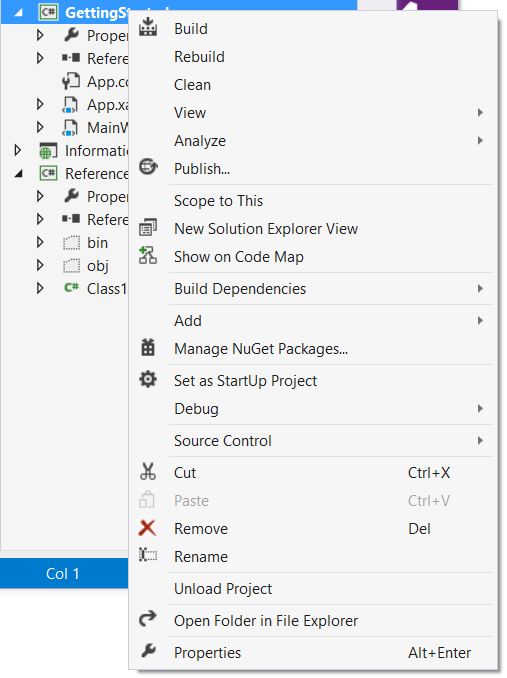
Task: Select the bin folder label
Action: (97, 243)
